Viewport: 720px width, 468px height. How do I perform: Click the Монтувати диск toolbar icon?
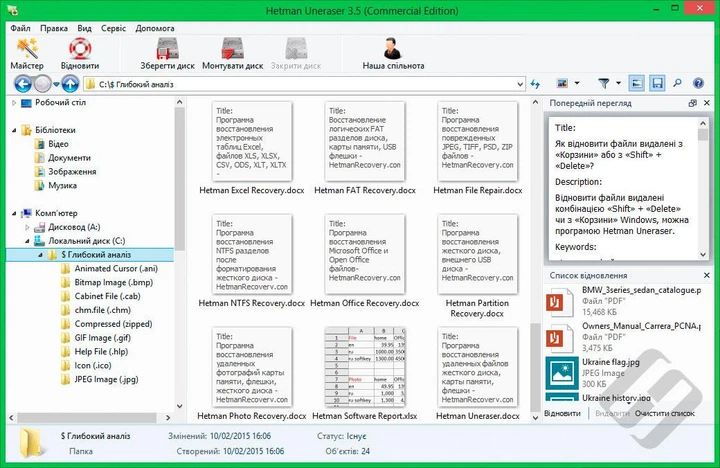click(232, 52)
